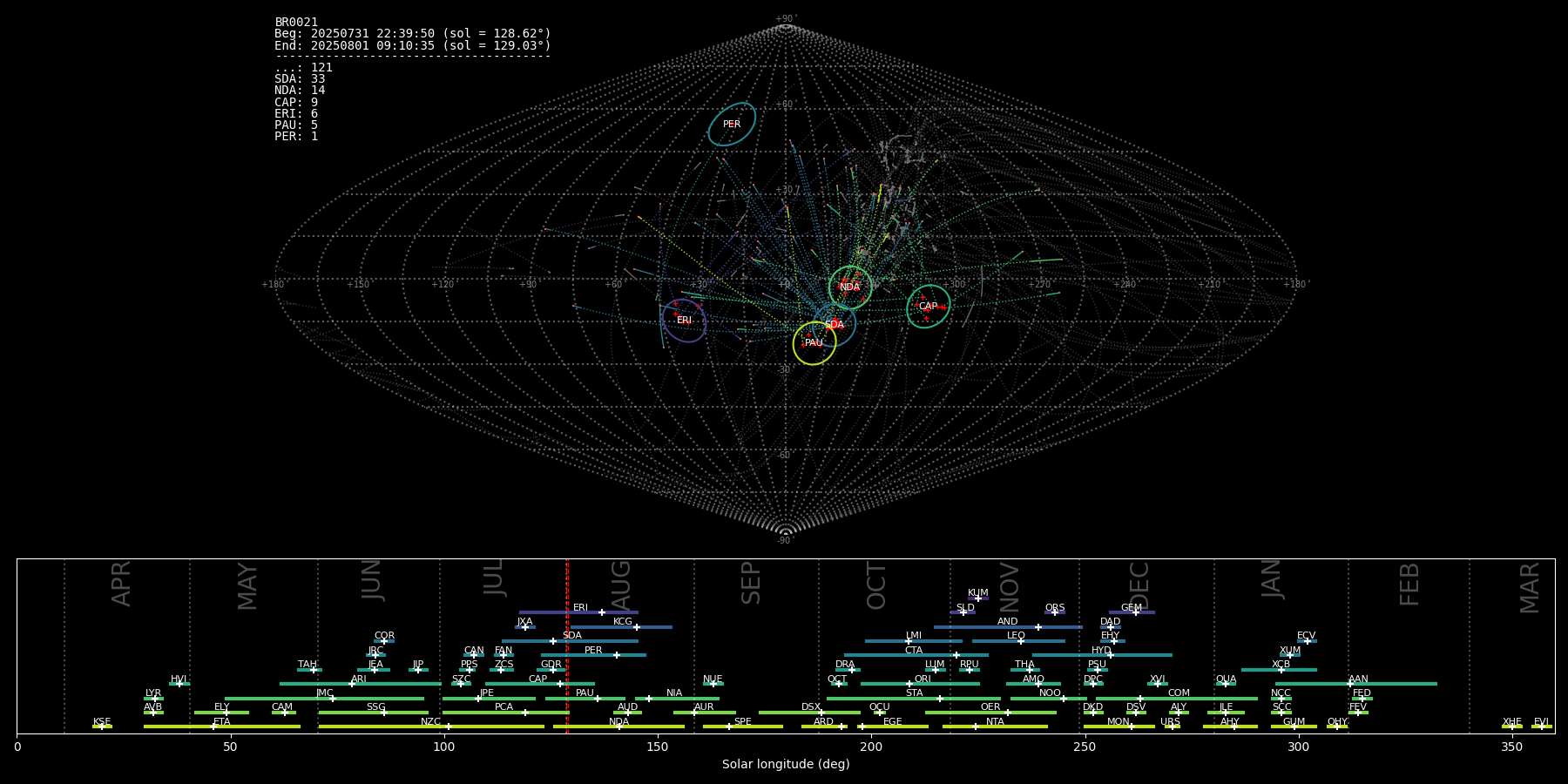1568x784 pixels.
Task: Click the 'BR0021' station title text
Action: pyautogui.click(x=296, y=22)
